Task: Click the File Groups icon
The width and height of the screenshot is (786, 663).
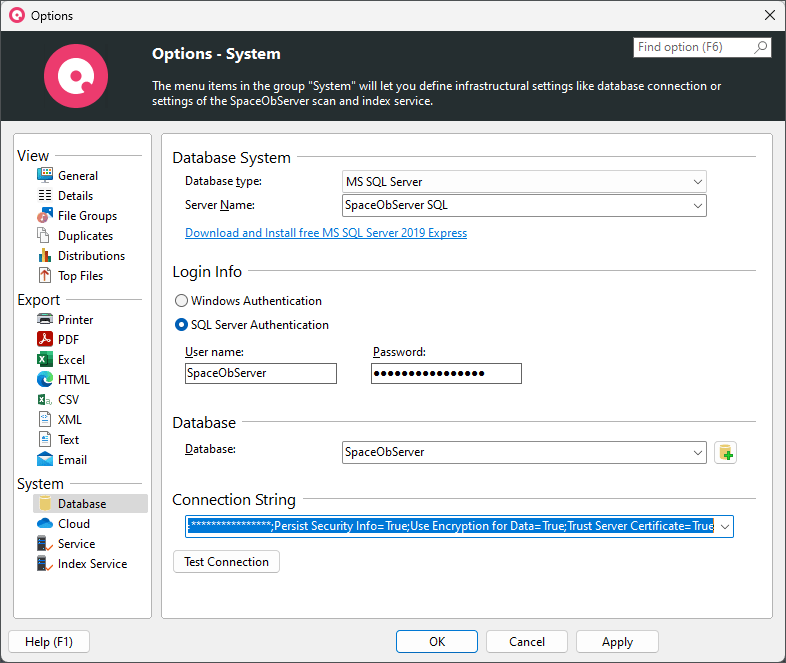Action: [44, 216]
